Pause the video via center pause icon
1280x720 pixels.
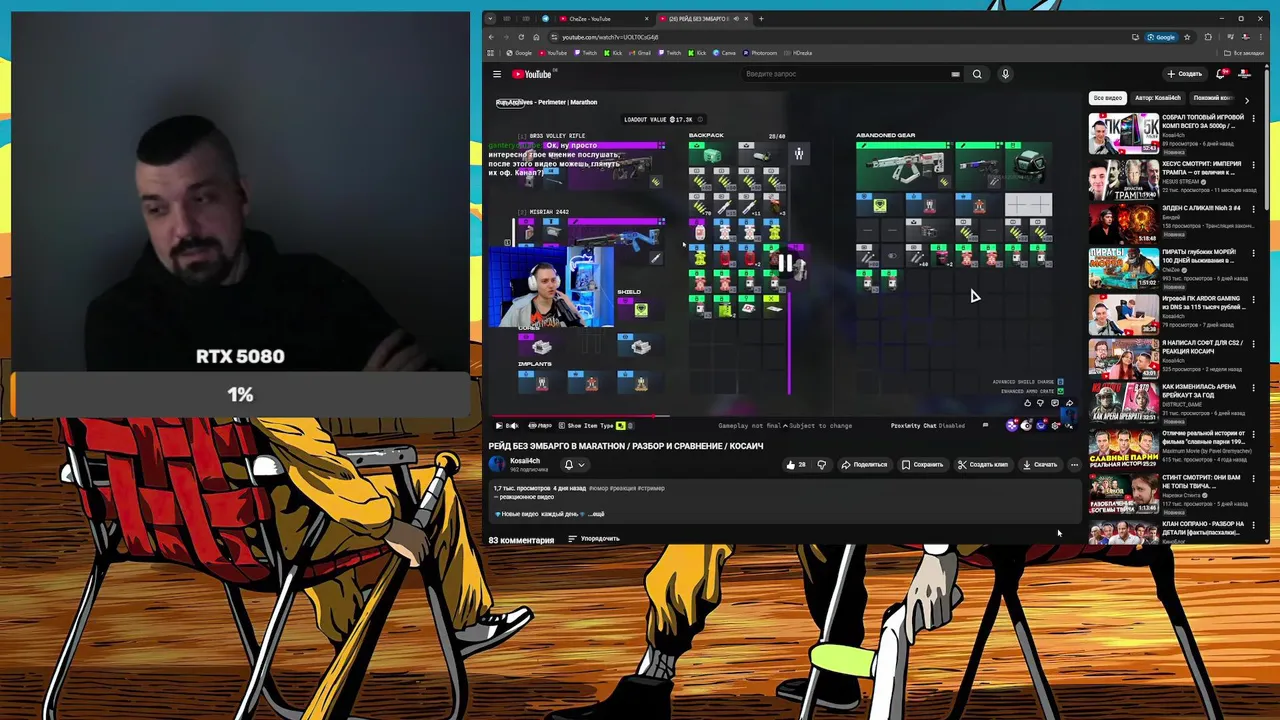coord(785,264)
